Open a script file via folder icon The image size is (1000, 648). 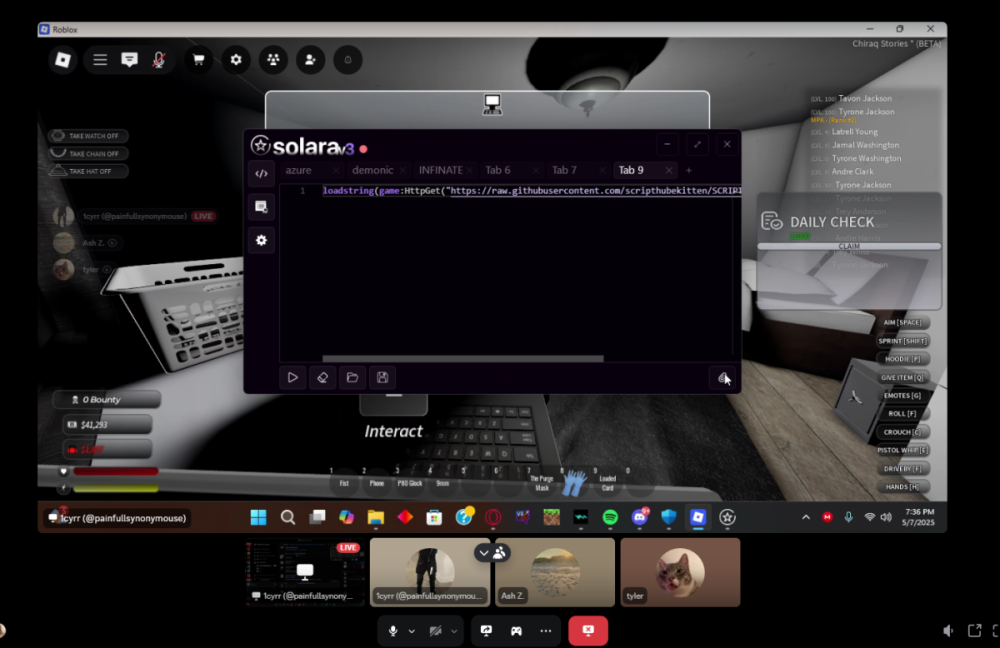tap(352, 378)
